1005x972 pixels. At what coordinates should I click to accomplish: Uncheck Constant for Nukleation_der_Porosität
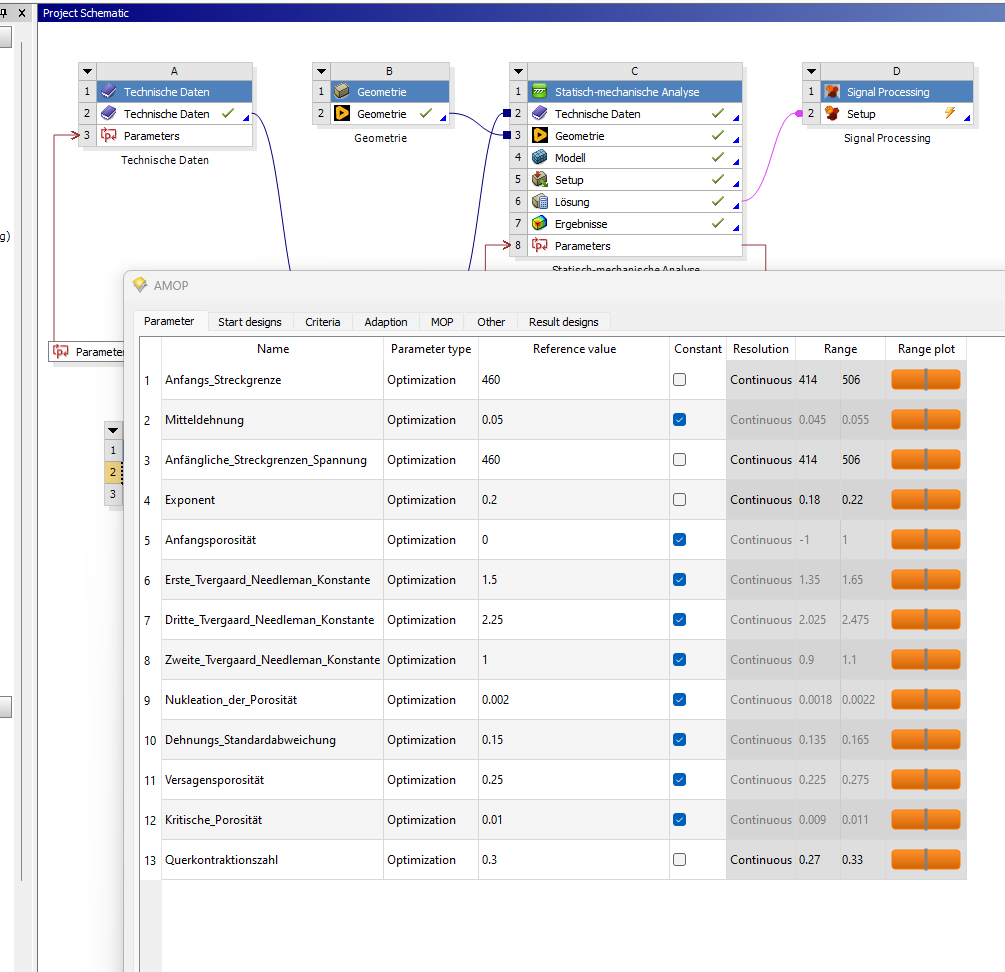tap(679, 700)
